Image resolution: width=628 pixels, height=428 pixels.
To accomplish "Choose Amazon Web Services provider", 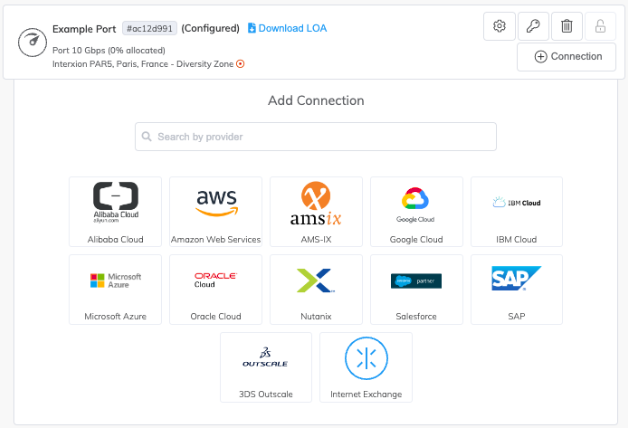I will click(216, 212).
